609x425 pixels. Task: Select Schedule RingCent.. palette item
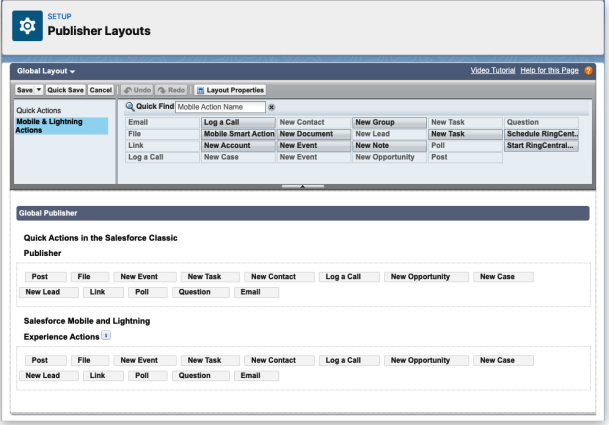[x=541, y=134]
